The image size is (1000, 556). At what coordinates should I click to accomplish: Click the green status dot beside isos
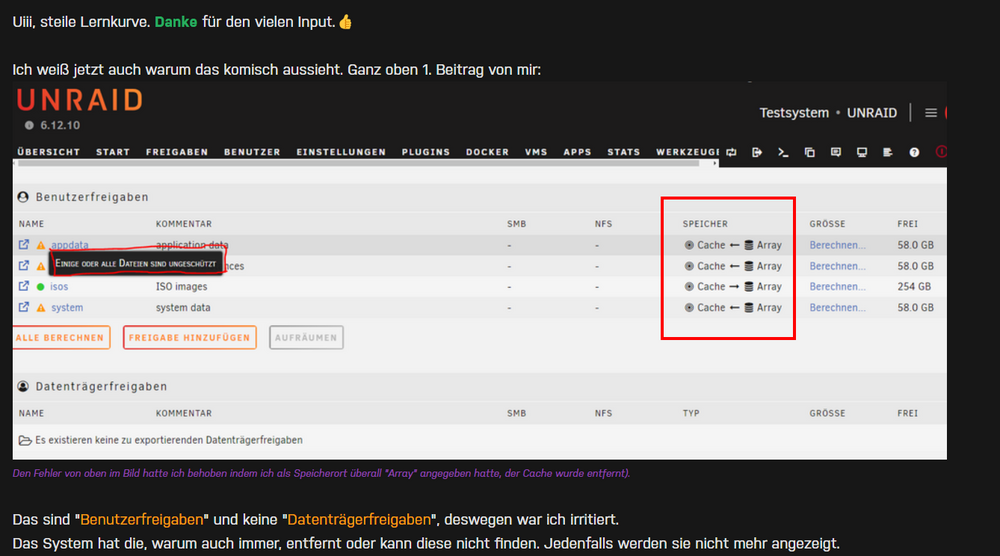pyautogui.click(x=40, y=287)
